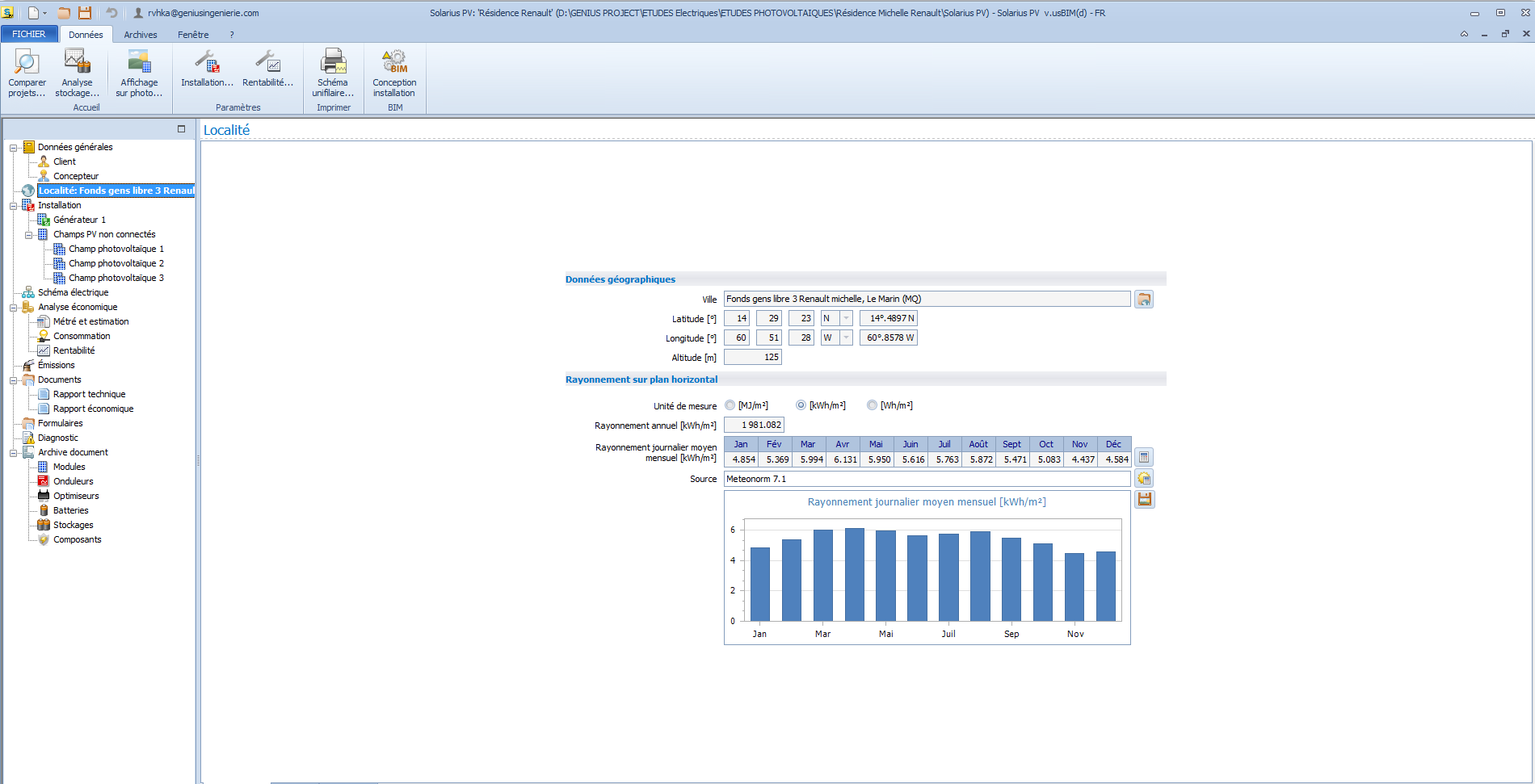Collapse the Installation tree node

coord(14,206)
